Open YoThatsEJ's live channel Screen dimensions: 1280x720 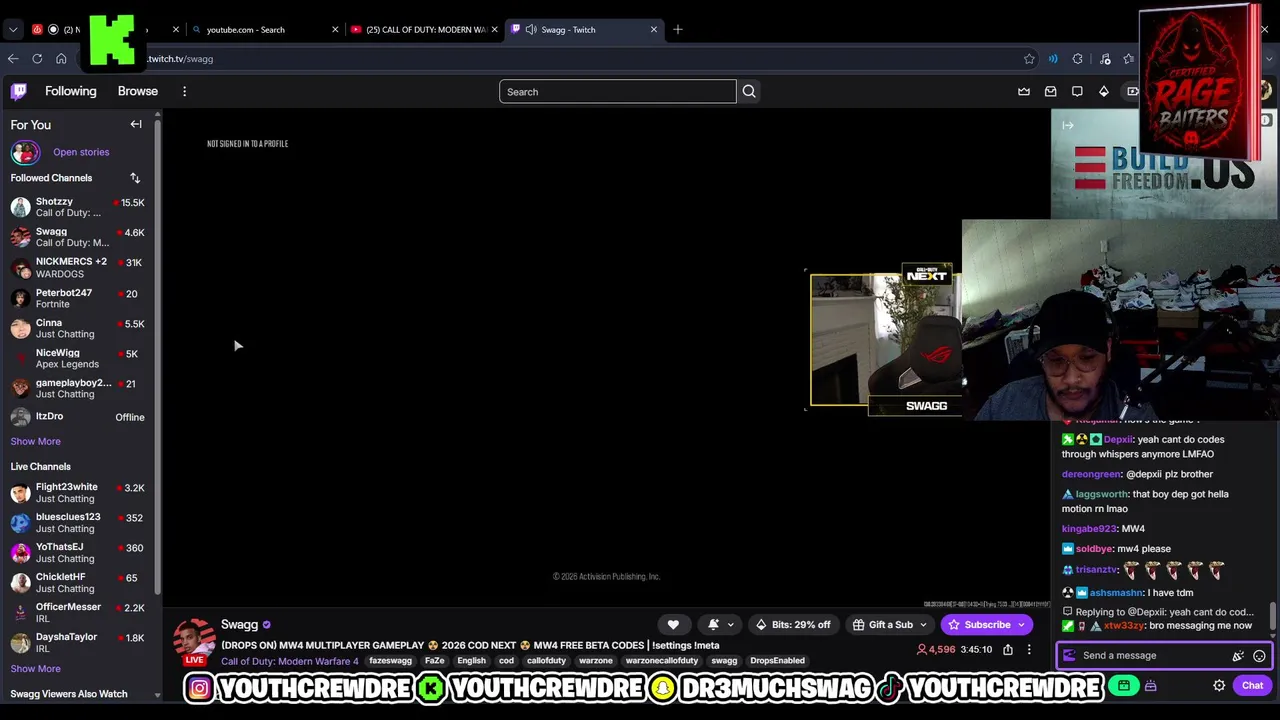(x=78, y=553)
